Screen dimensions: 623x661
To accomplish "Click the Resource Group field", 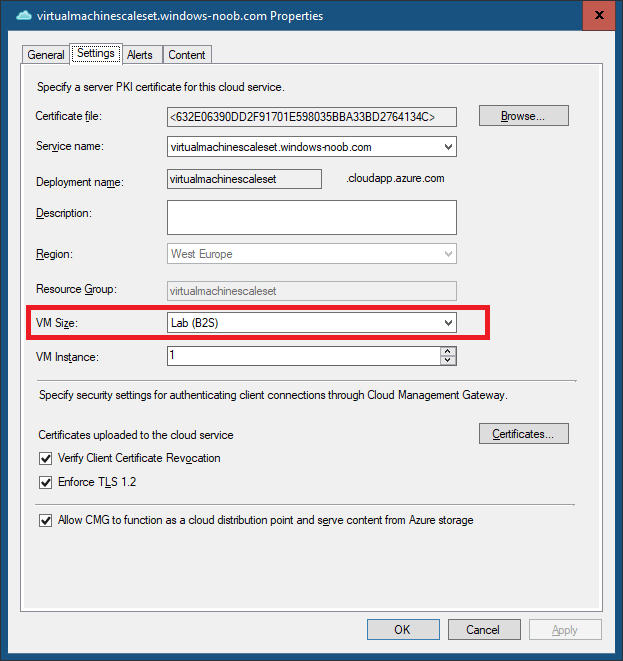I will 312,291.
